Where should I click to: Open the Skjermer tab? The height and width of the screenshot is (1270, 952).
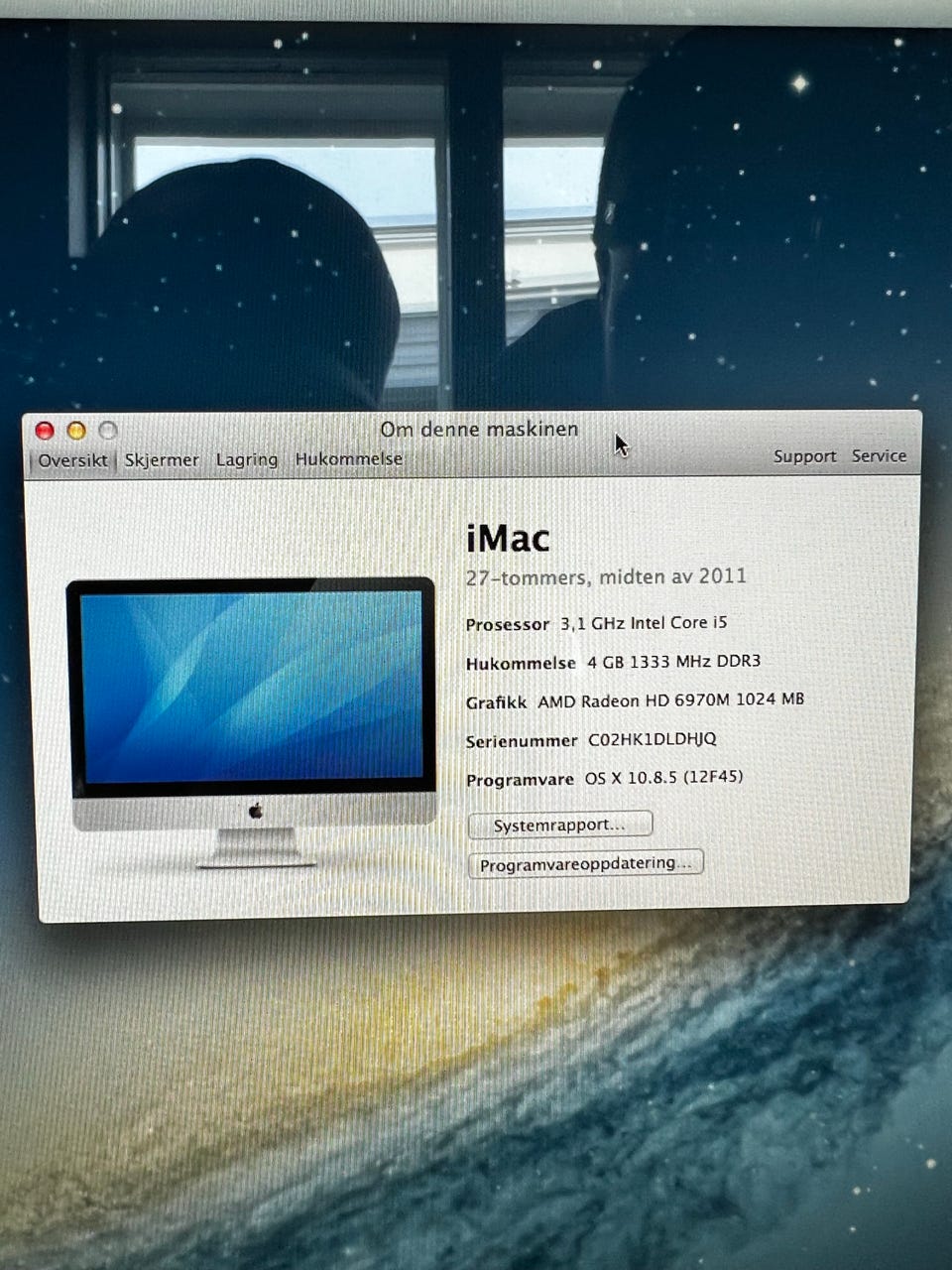tap(162, 460)
